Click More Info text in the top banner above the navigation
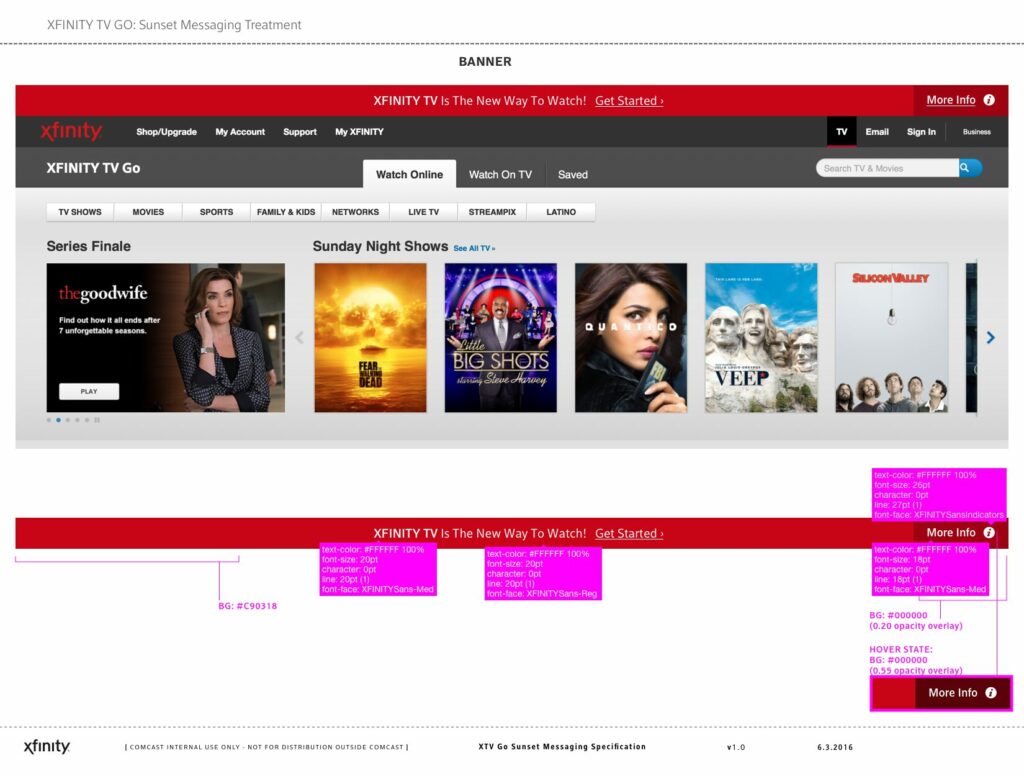 (x=951, y=100)
